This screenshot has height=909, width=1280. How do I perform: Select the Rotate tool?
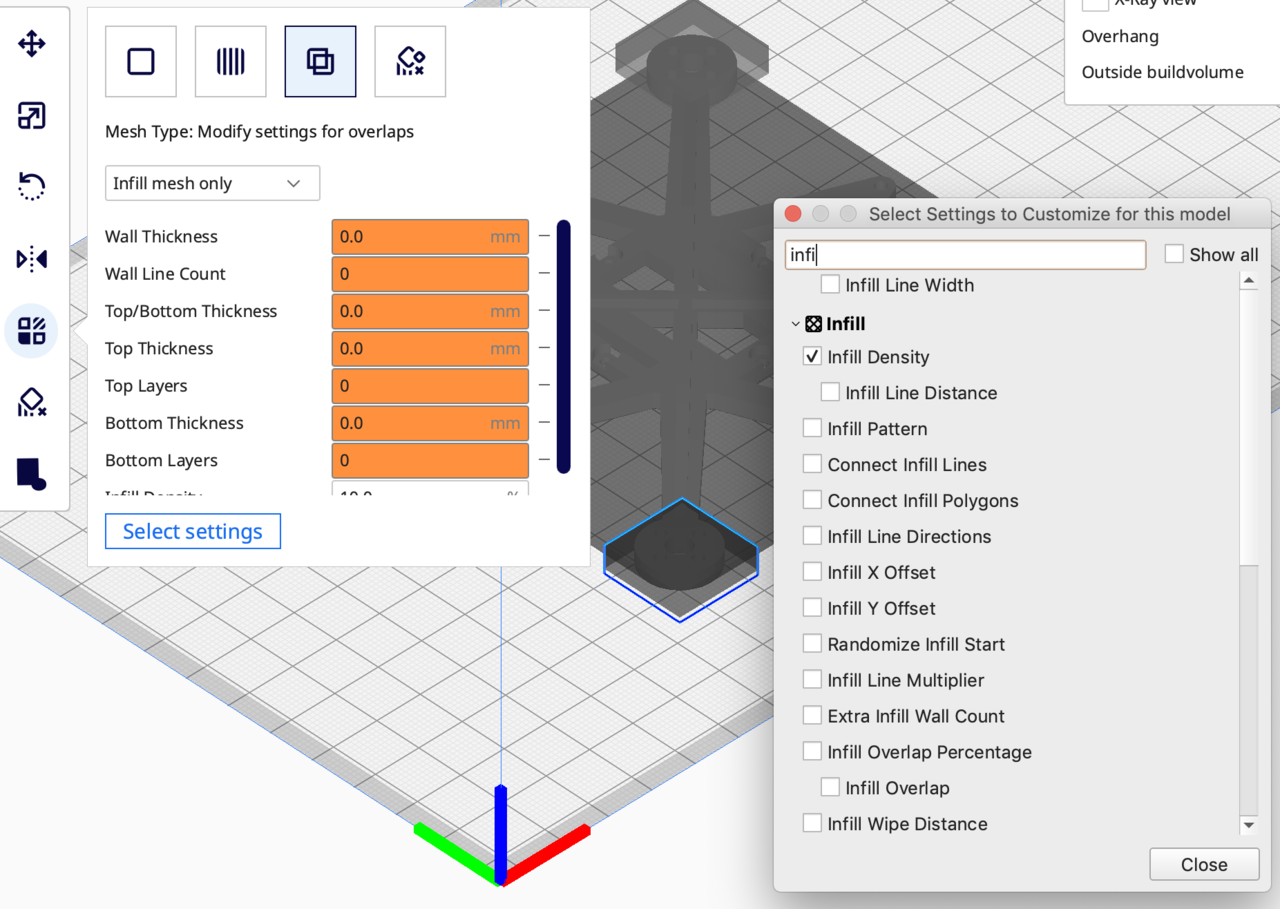[x=32, y=187]
